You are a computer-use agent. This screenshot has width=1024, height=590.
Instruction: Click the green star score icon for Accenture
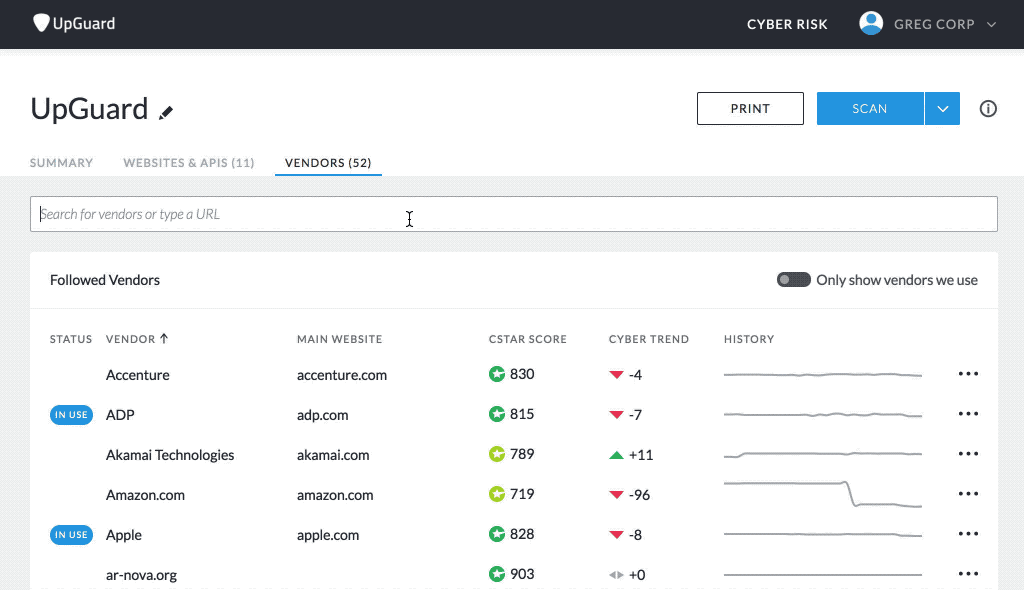click(x=497, y=374)
